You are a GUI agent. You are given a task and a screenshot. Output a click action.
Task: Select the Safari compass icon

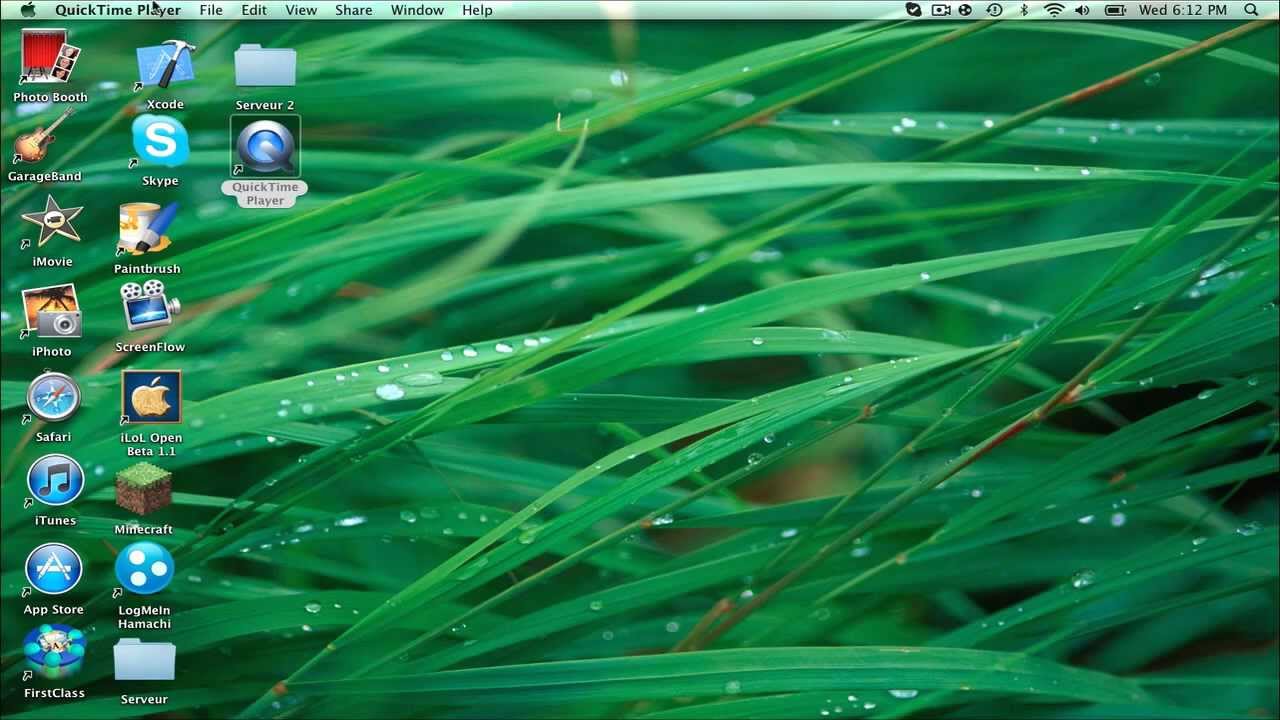pos(53,398)
